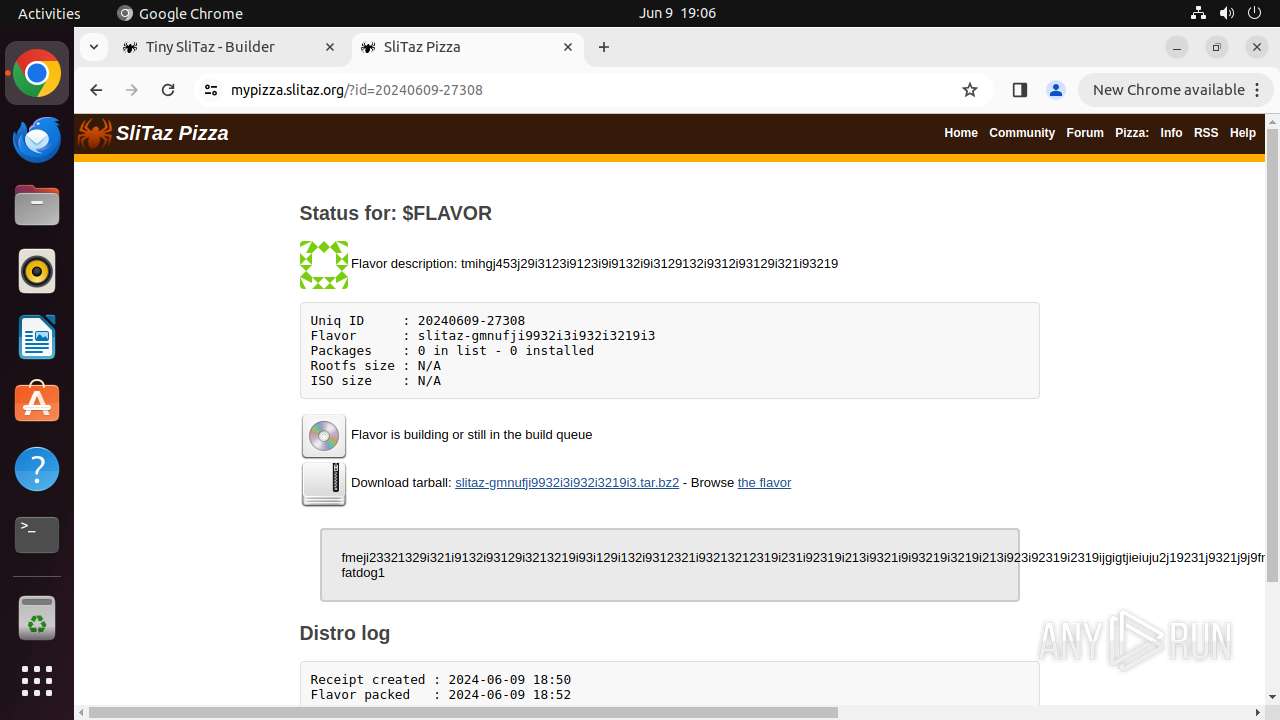The image size is (1280, 720).
Task: Click the 'Receipt created' log line
Action: [441, 680]
